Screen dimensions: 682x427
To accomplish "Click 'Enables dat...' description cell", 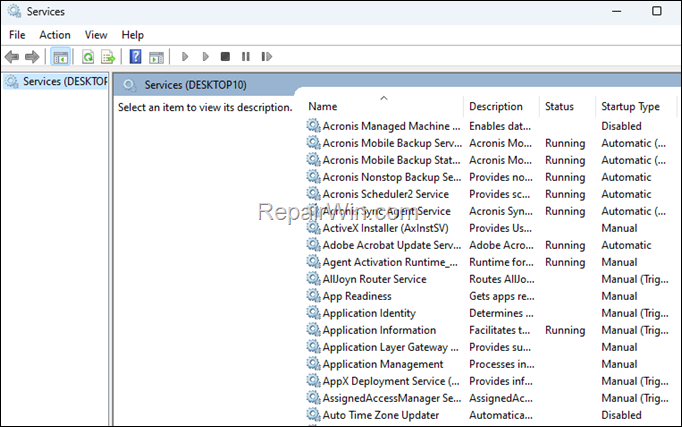I will (500, 126).
